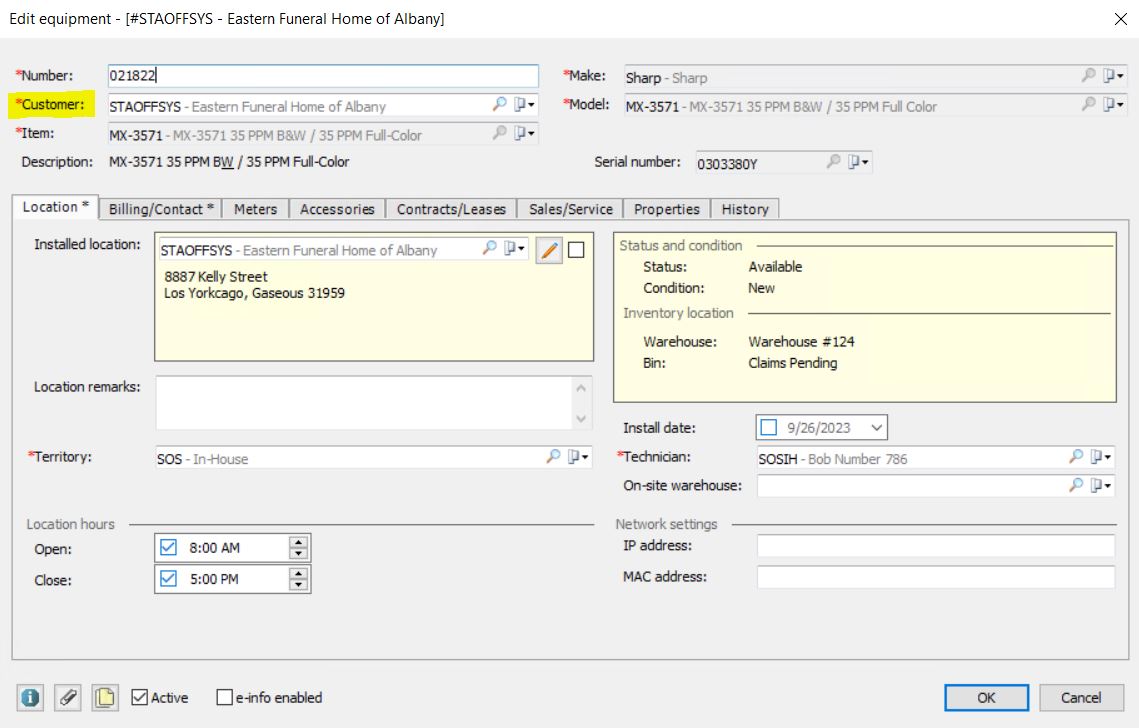The image size is (1139, 728).
Task: Click the Claims Pending bin value
Action: (793, 363)
